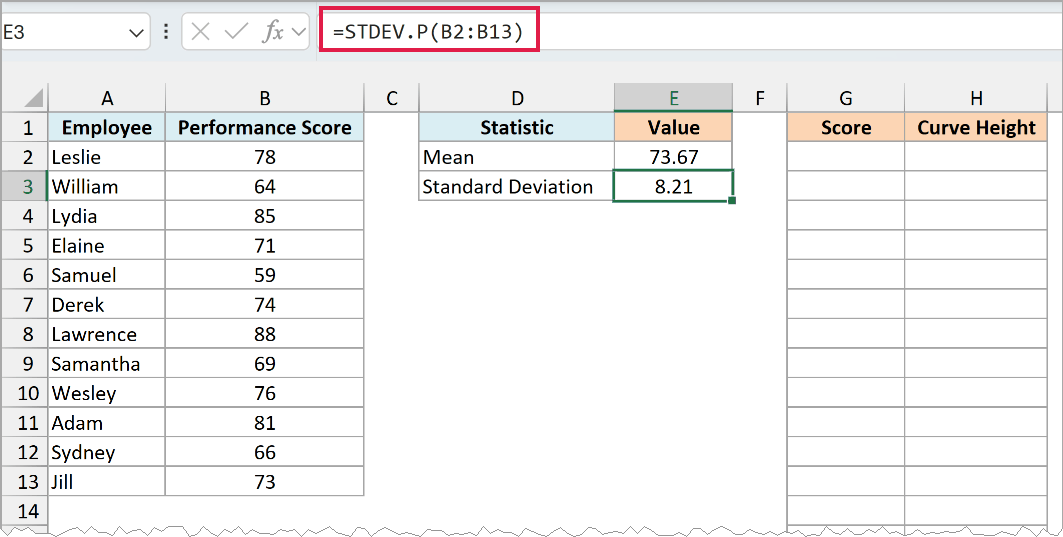This screenshot has width=1063, height=537.
Task: Click Lydia's score 85
Action: pos(264,216)
